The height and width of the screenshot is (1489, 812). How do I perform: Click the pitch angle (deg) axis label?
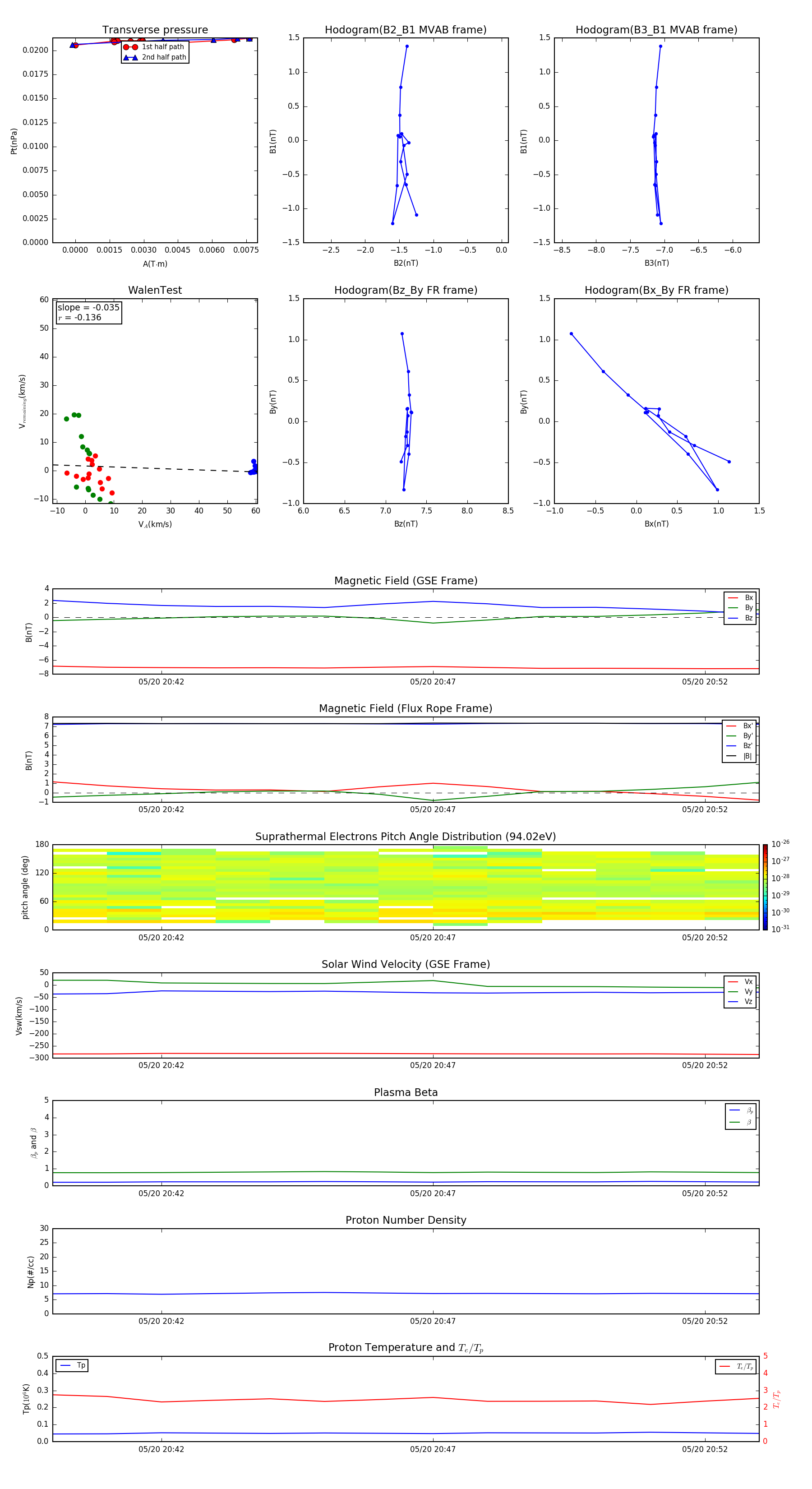click(25, 887)
